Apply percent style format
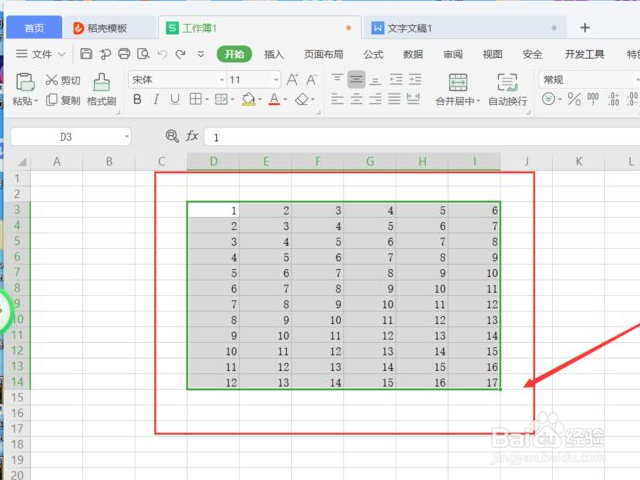The height and width of the screenshot is (480, 640). click(574, 99)
